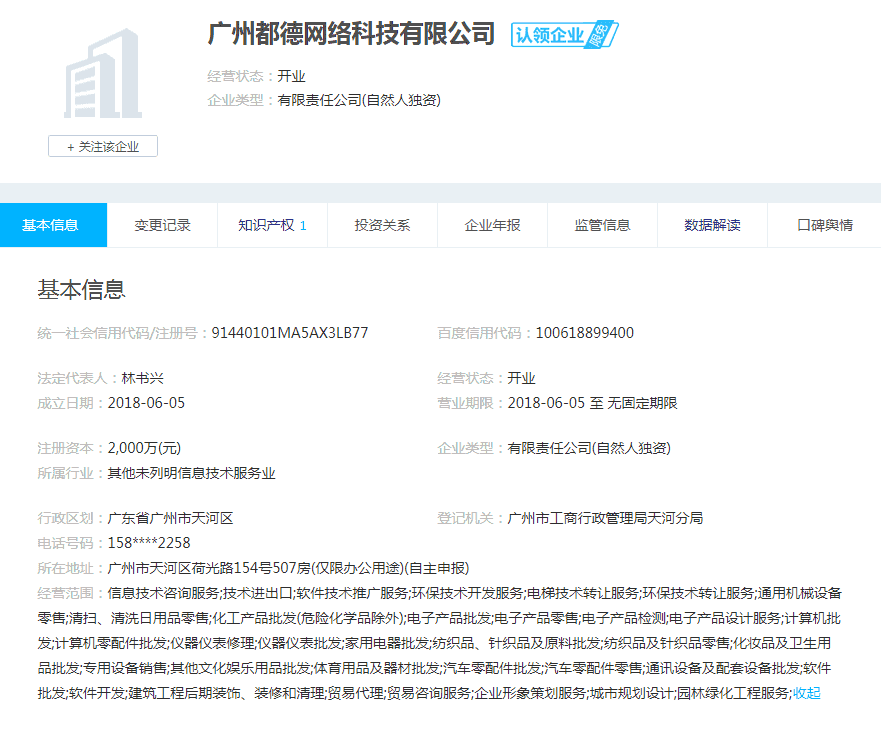
Task: Click legal representative name 林书兴
Action: (143, 378)
